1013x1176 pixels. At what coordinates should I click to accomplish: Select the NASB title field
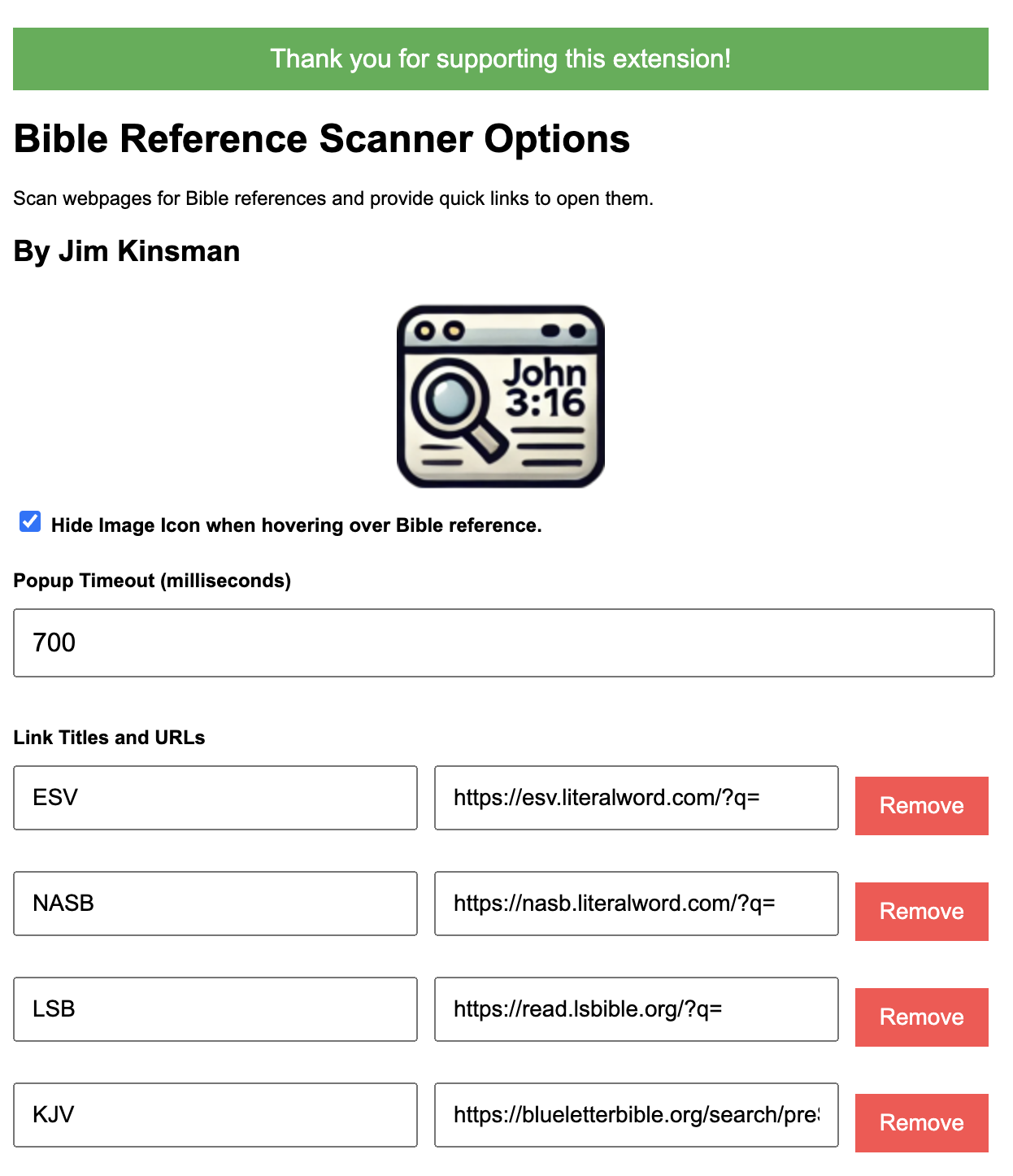click(x=215, y=904)
